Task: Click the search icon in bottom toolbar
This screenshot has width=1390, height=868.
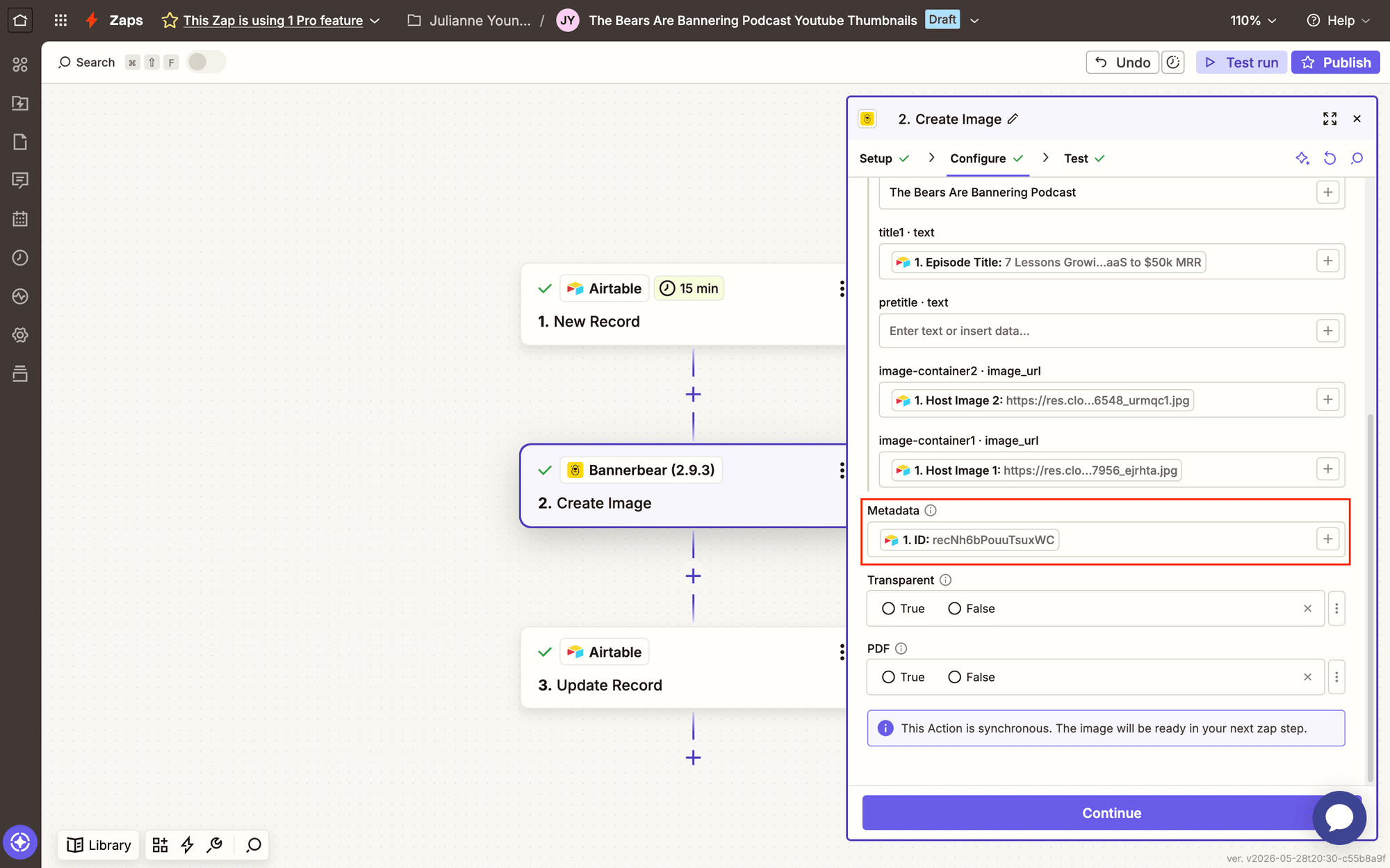Action: 254,845
